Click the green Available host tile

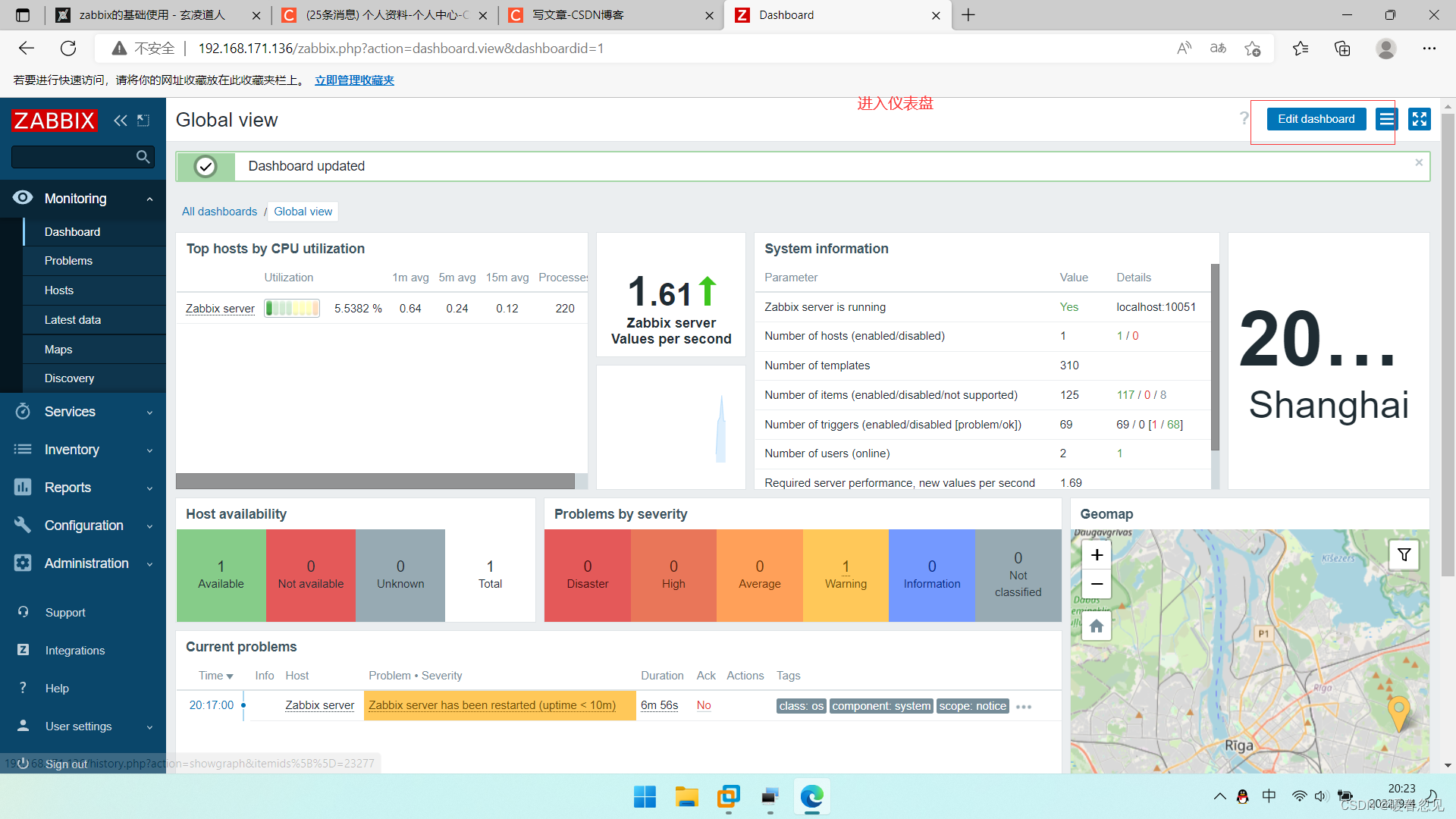[x=221, y=576]
